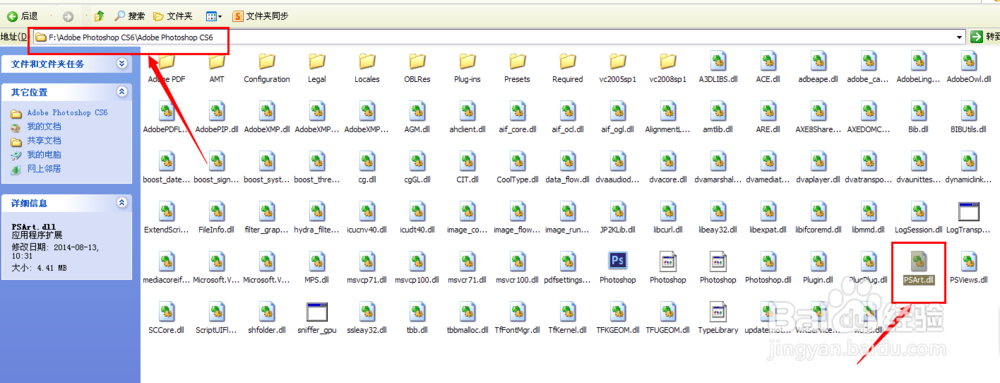1000x383 pixels.
Task: Select the CoolType.dll file
Action: (517, 168)
